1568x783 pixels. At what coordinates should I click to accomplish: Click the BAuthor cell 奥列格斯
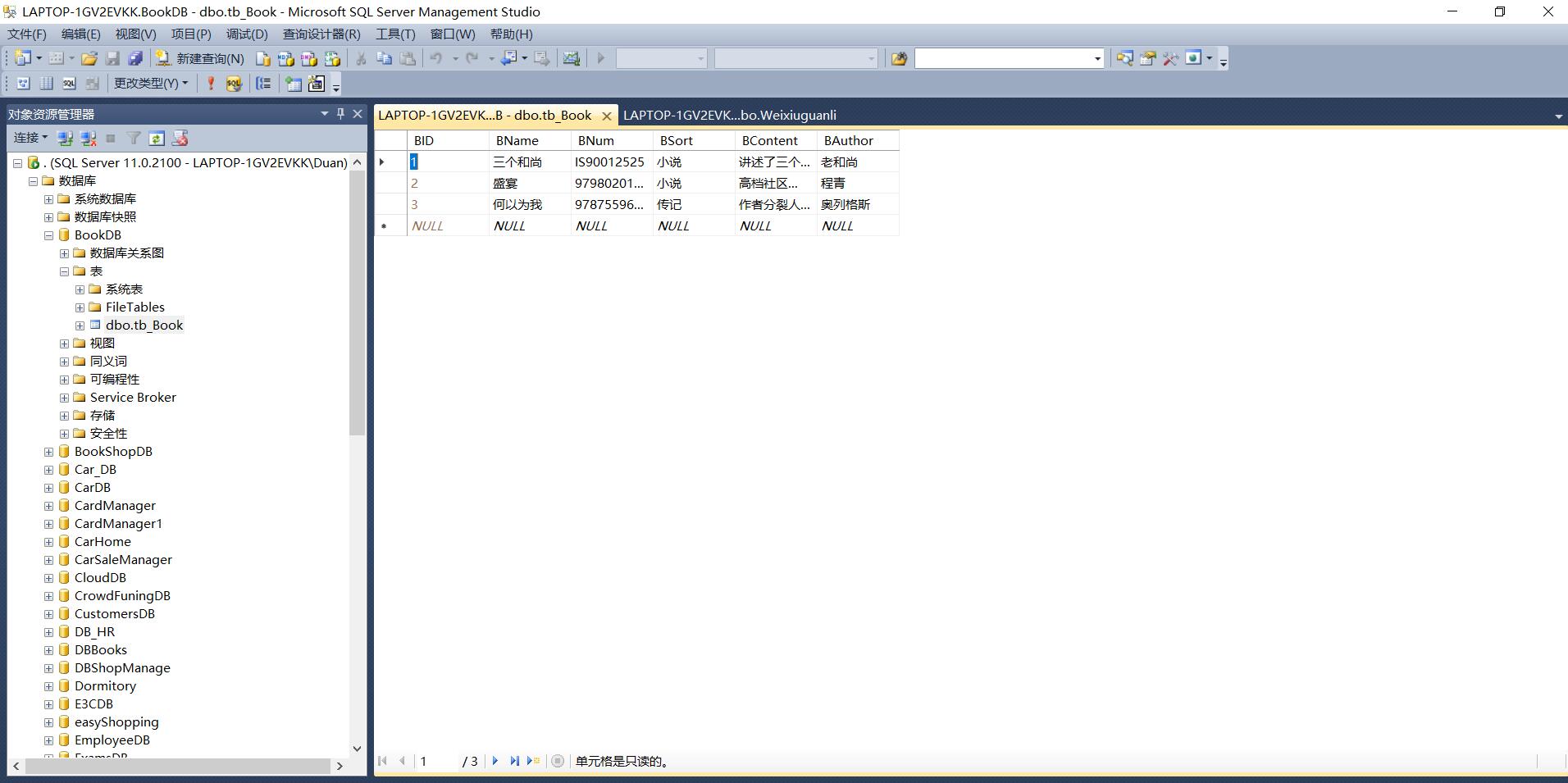tap(858, 205)
